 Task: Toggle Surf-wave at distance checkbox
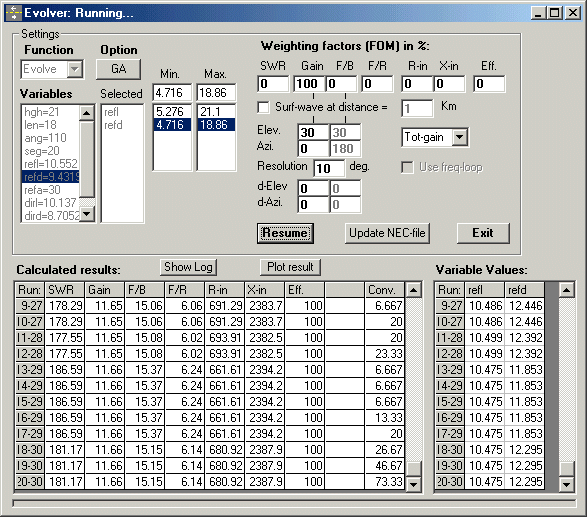(x=263, y=107)
